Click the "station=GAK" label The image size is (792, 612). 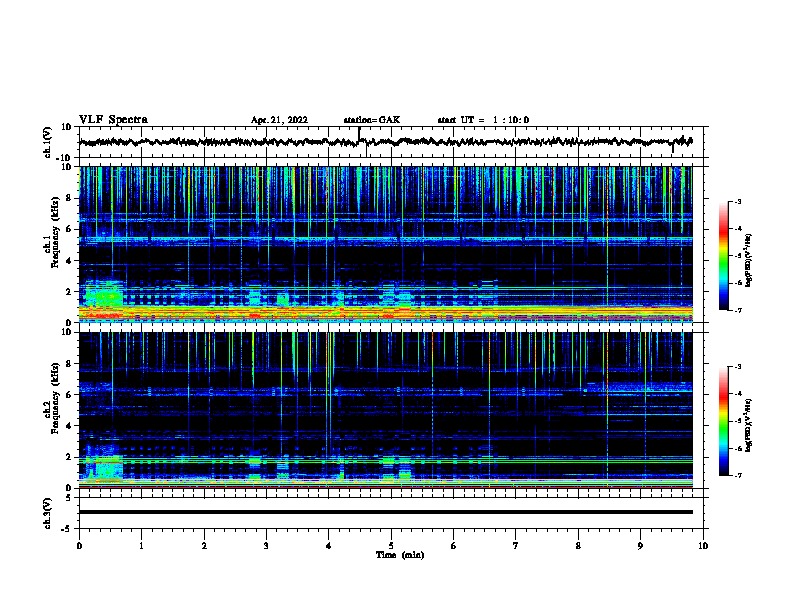click(372, 120)
